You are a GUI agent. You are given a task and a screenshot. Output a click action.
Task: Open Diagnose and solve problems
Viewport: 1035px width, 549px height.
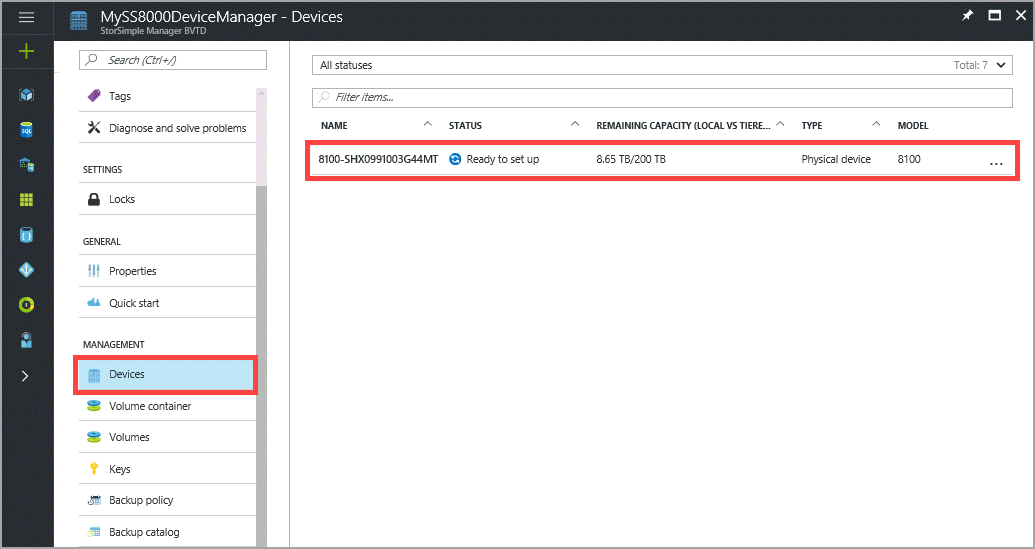168,128
